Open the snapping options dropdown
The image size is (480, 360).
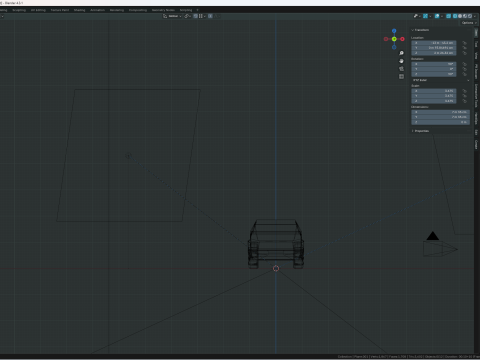pyautogui.click(x=202, y=16)
